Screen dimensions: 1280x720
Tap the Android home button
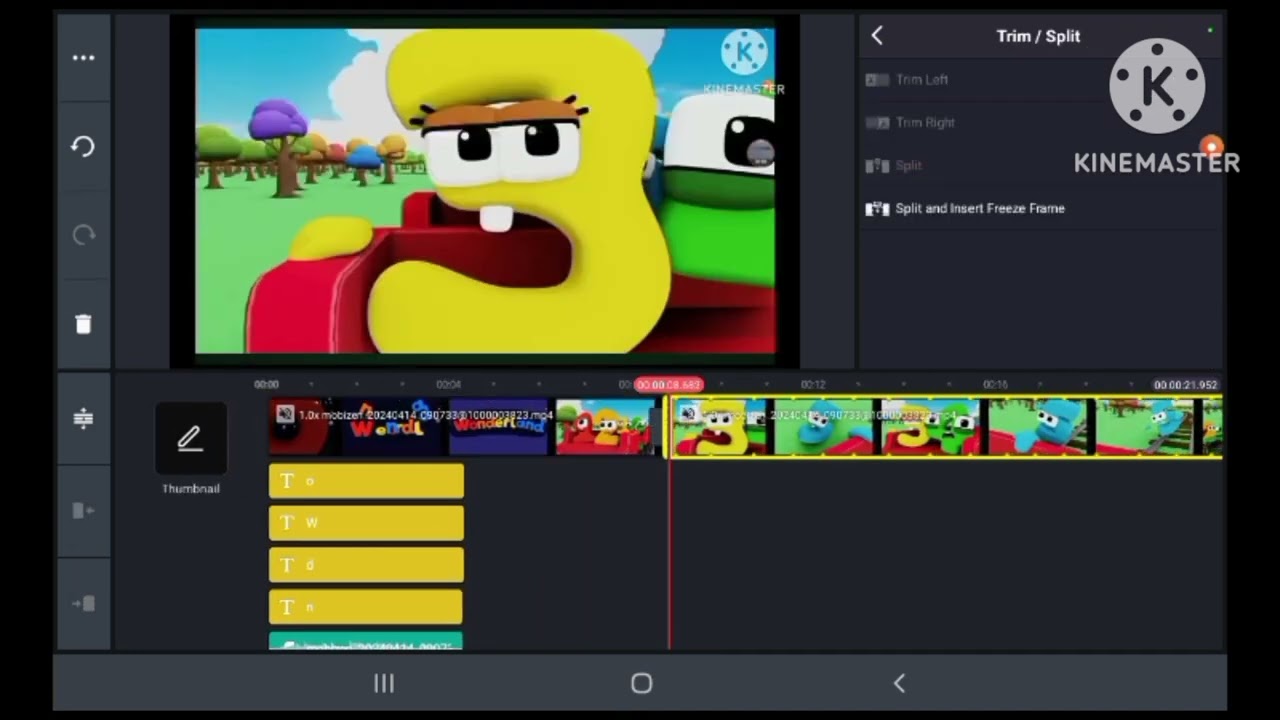pyautogui.click(x=642, y=683)
